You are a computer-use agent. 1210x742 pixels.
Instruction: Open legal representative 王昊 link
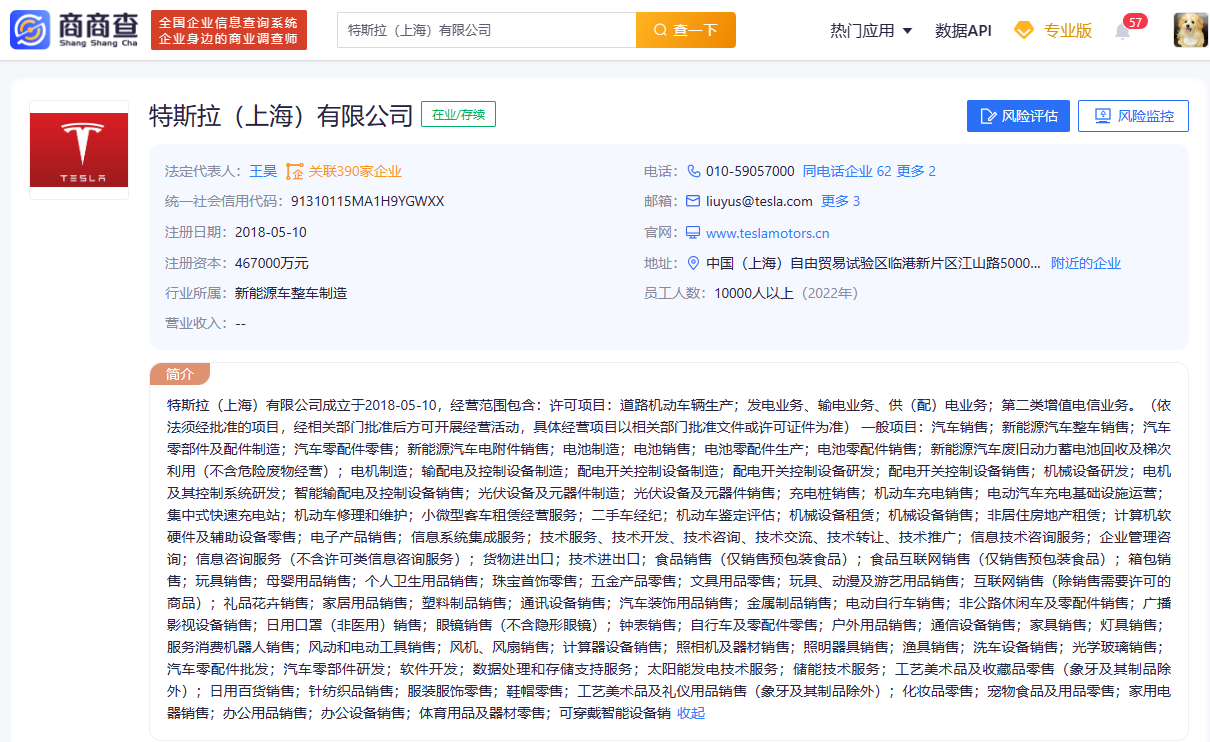pos(263,171)
